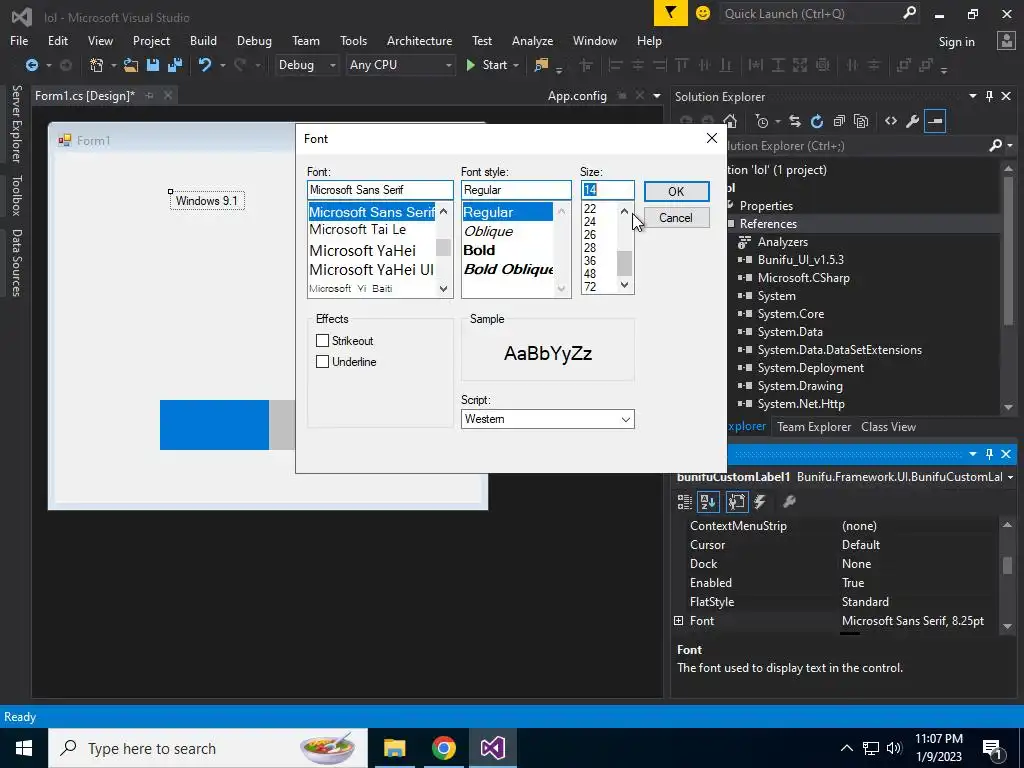1024x768 pixels.
Task: Click the Properties page icon in Properties window
Action: 737,502
